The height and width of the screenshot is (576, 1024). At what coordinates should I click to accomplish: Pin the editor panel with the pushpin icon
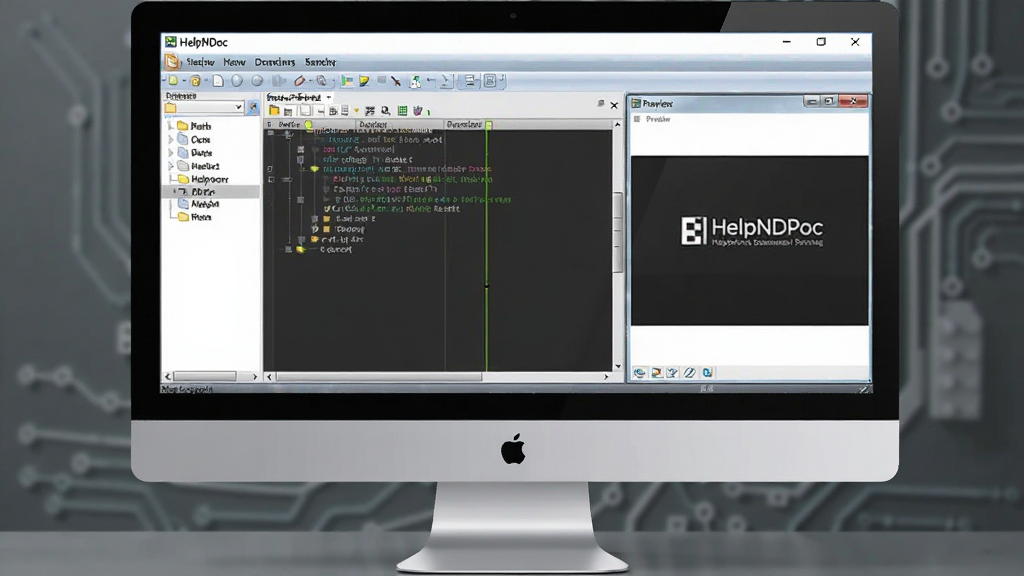(600, 104)
